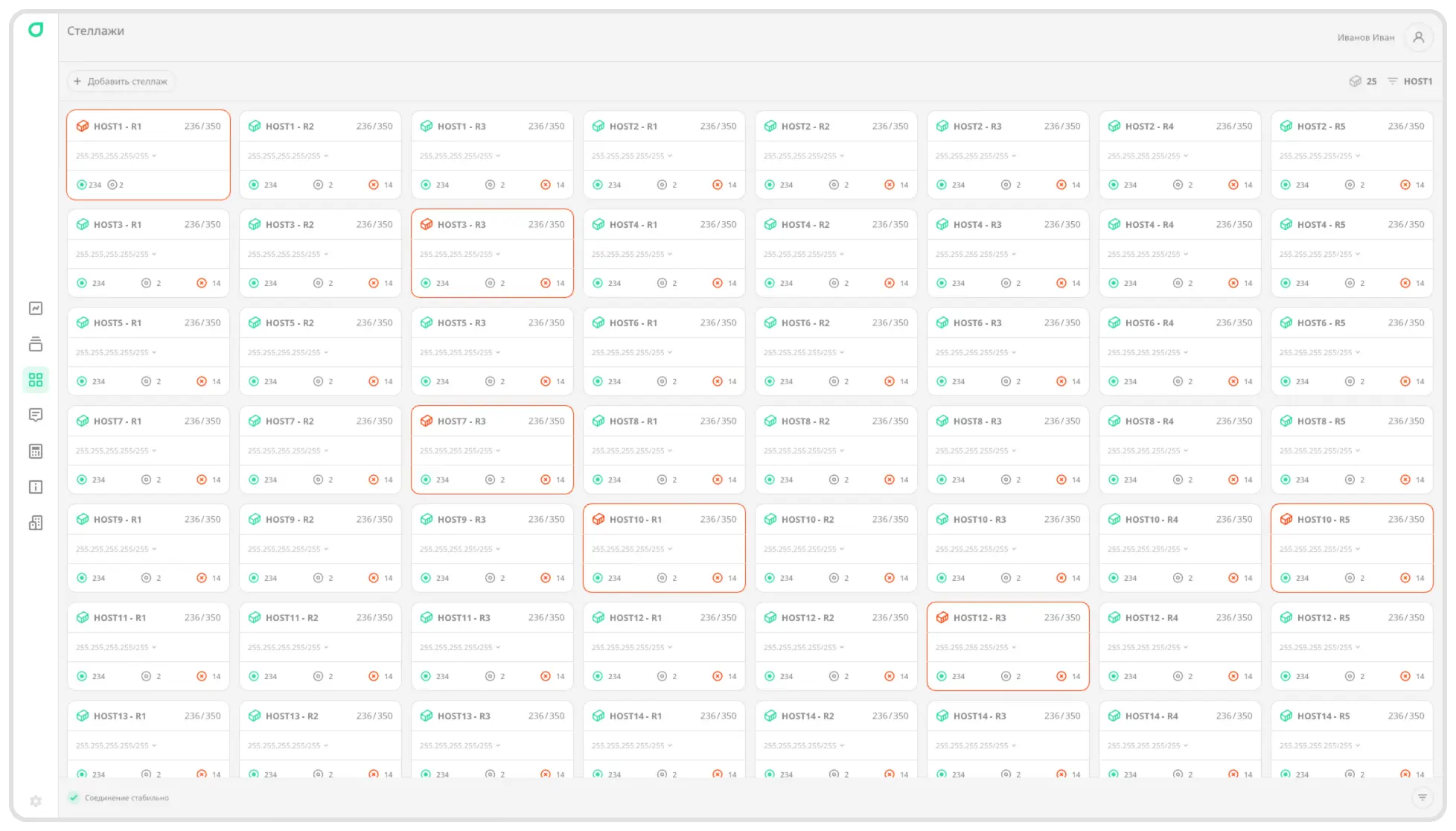Viewport: 1456px width, 831px height.
Task: Open the calculator sidebar icon
Action: pyautogui.click(x=36, y=451)
